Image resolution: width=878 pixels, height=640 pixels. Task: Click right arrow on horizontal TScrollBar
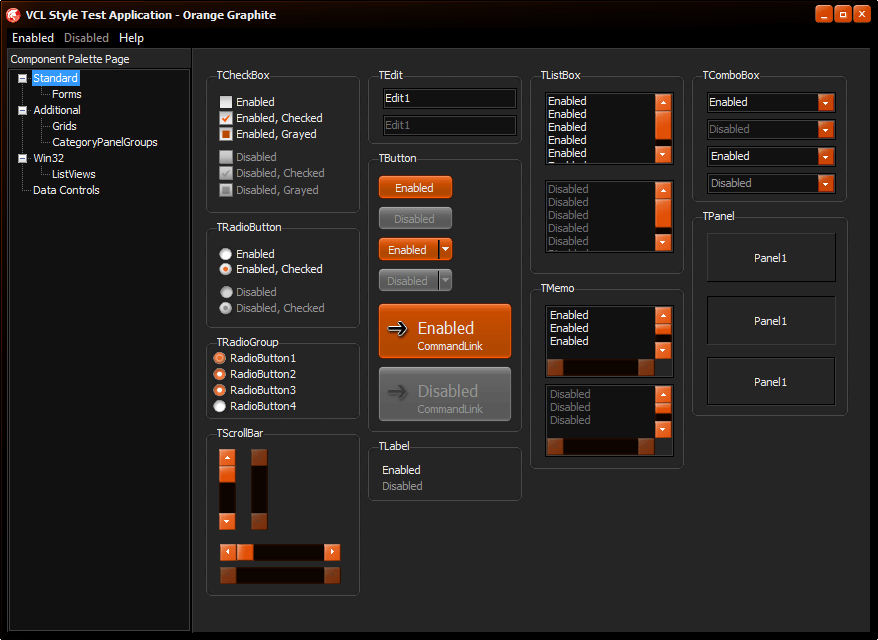click(x=332, y=552)
